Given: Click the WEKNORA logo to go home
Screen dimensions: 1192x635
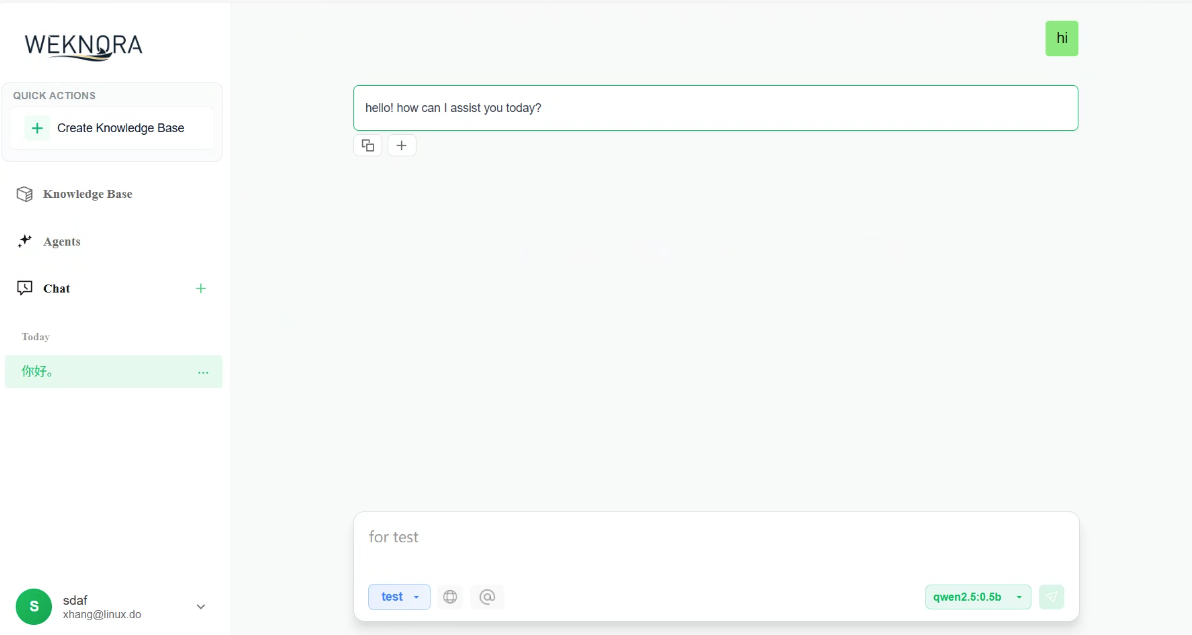Looking at the screenshot, I should point(83,45).
